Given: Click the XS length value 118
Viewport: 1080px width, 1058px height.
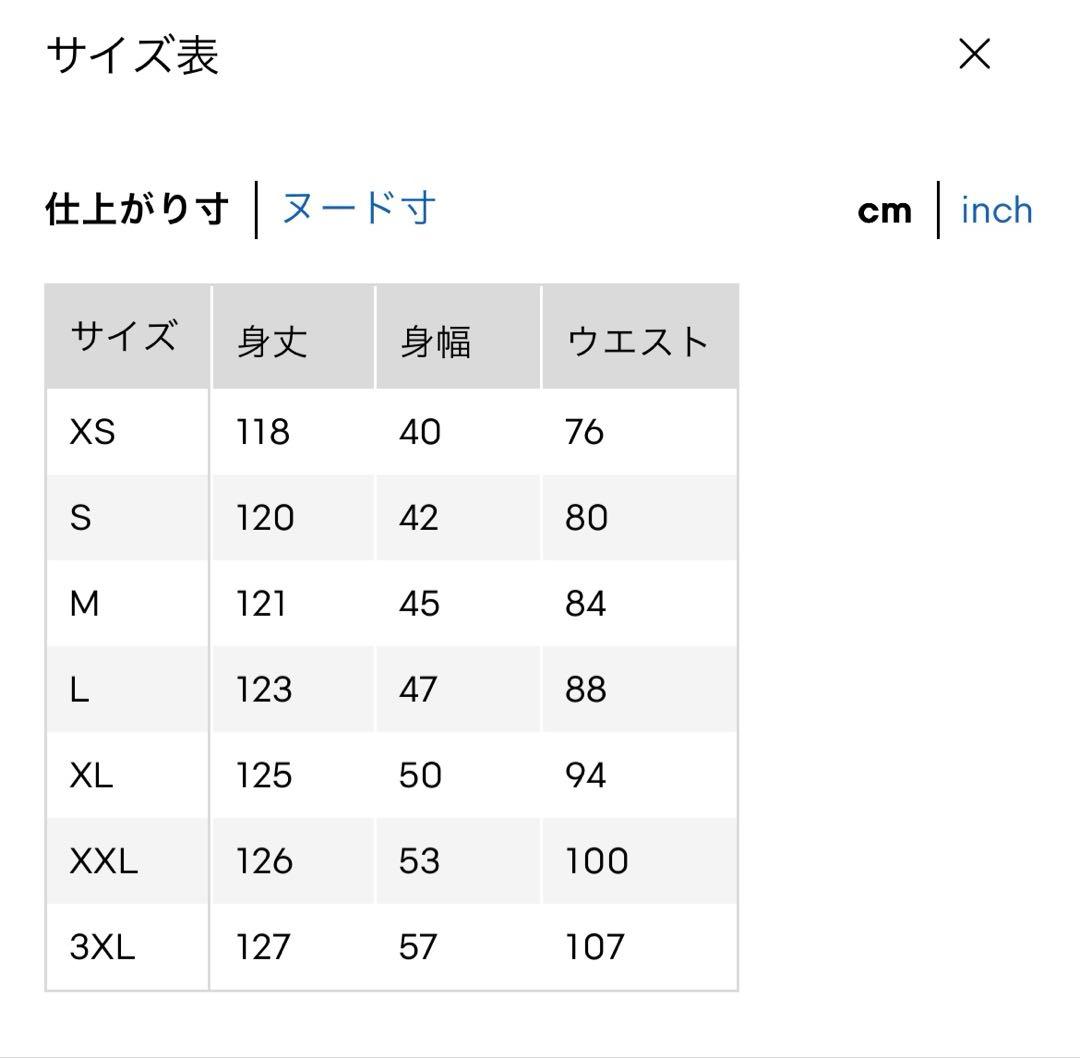Looking at the screenshot, I should pyautogui.click(x=262, y=432).
